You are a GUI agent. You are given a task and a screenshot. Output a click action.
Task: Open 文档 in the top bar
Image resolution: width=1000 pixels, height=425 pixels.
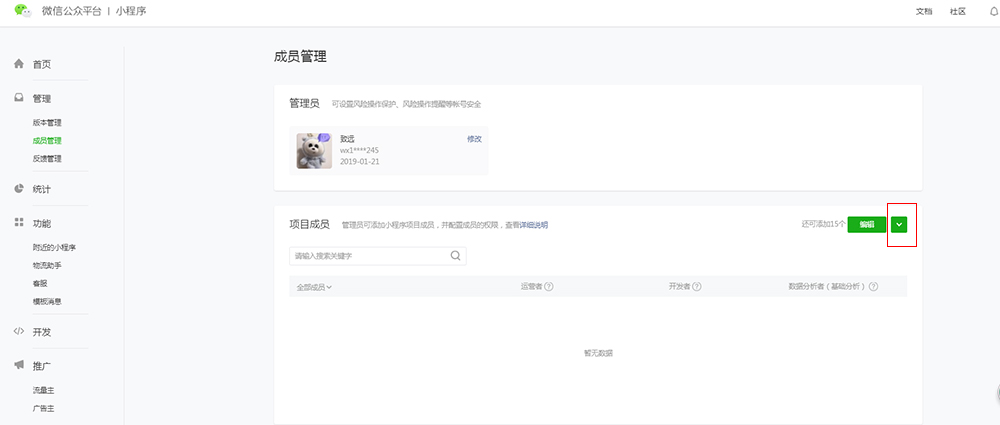pyautogui.click(x=924, y=11)
